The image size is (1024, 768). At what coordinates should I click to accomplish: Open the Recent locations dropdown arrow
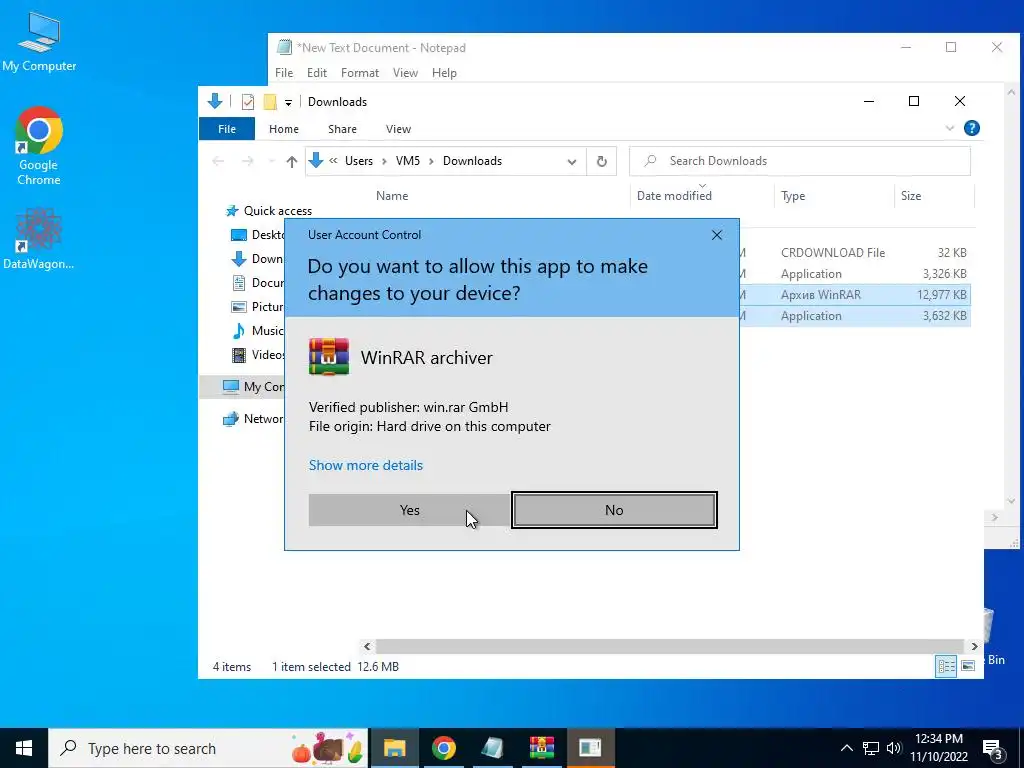[272, 161]
